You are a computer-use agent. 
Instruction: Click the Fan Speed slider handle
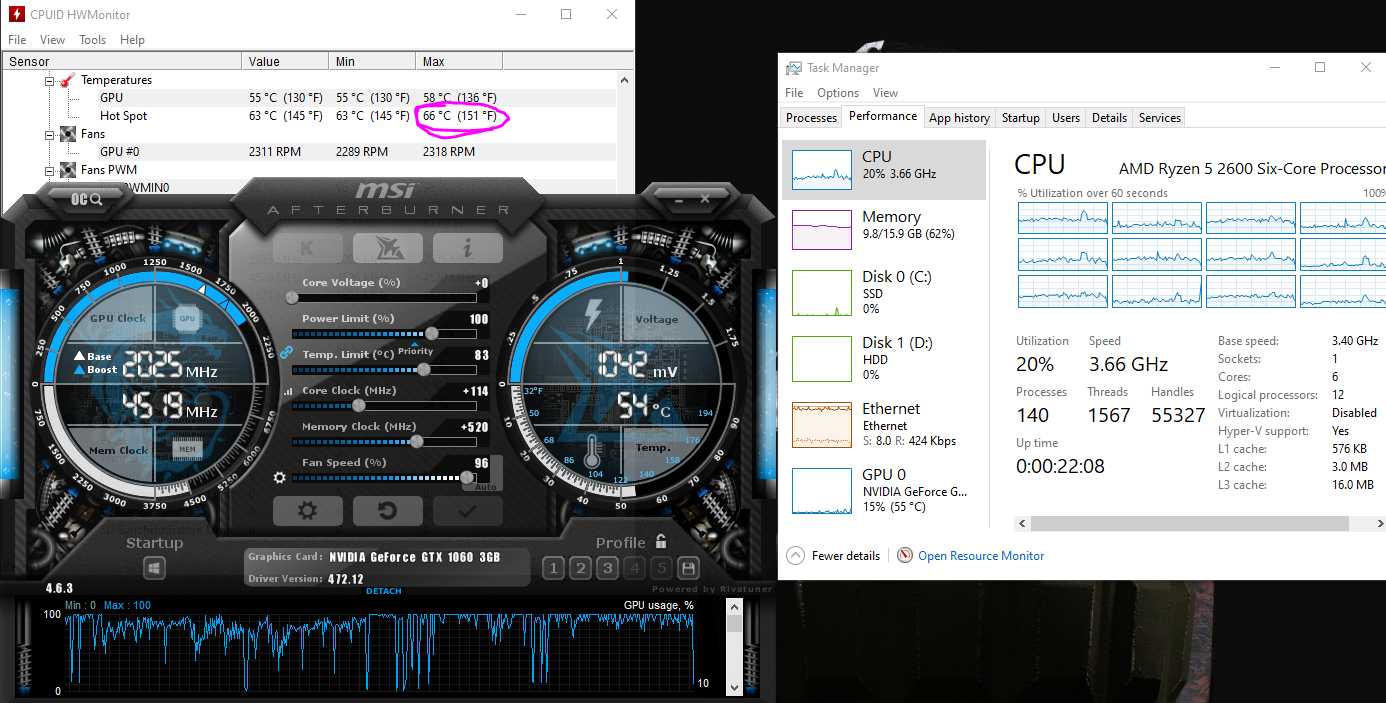click(x=467, y=477)
